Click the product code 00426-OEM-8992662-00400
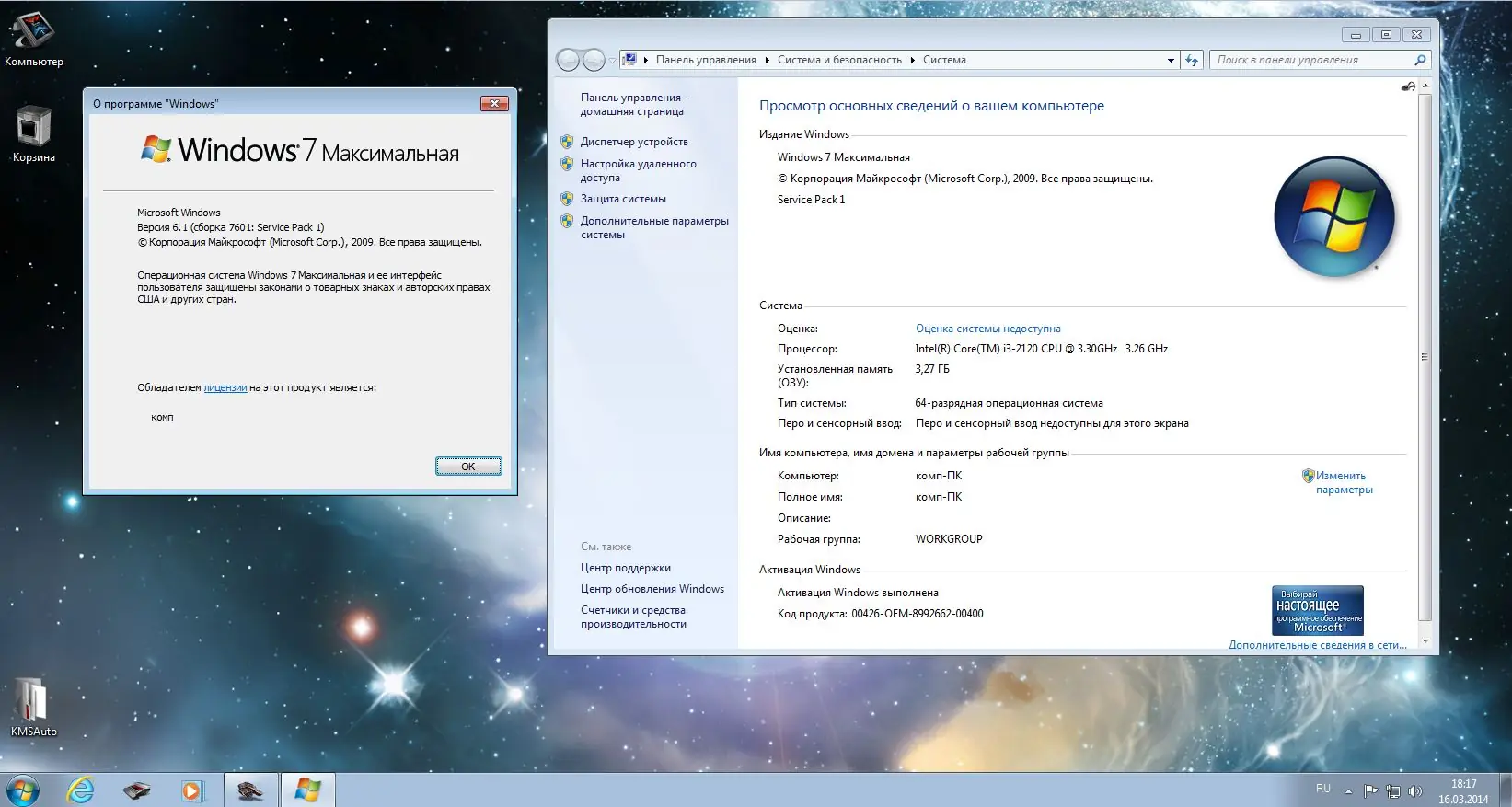Screen dimensions: 1512x807 point(918,614)
